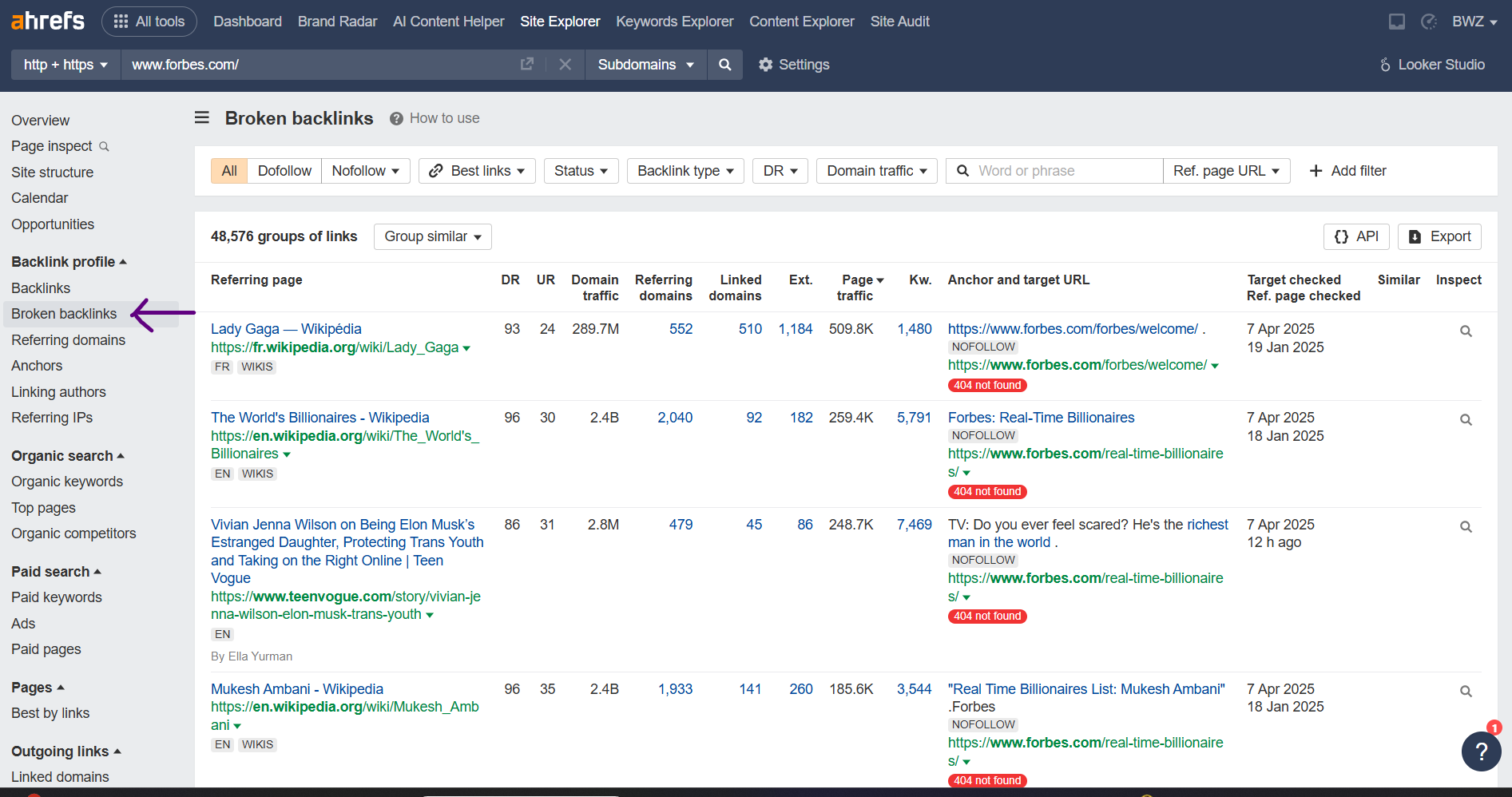
Task: Open the Best links dropdown
Action: pyautogui.click(x=477, y=171)
